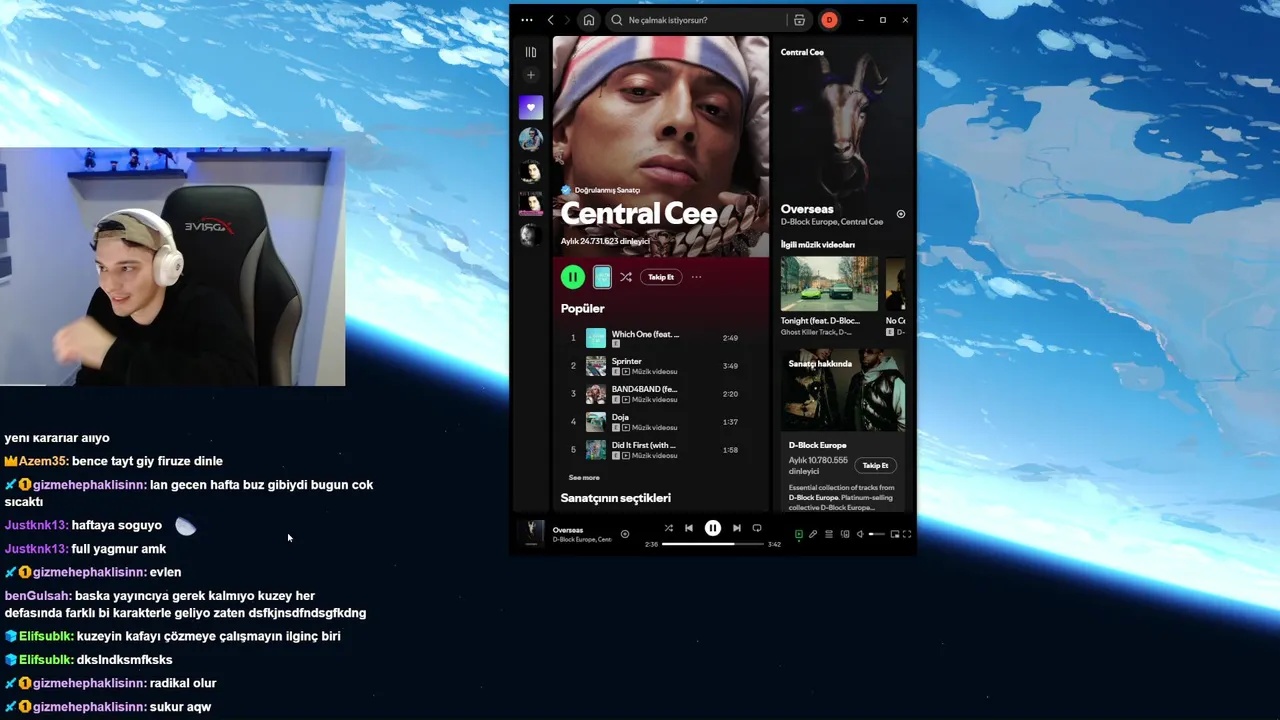Adjust the volume slider
Viewport: 1280px width, 720px height.
pos(877,534)
